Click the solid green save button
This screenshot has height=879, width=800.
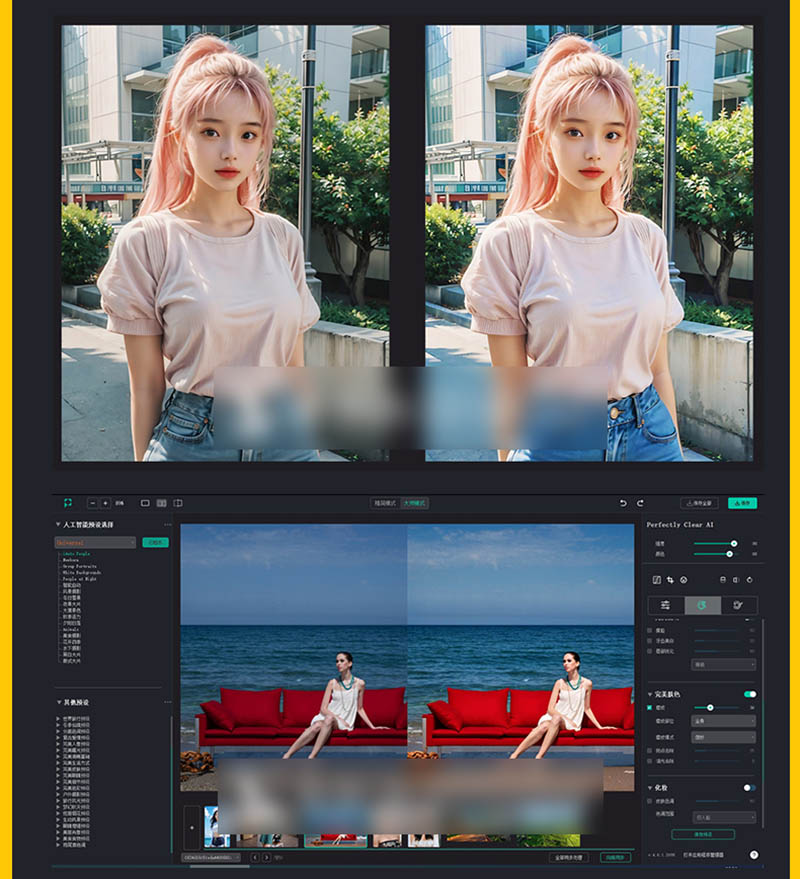point(742,503)
